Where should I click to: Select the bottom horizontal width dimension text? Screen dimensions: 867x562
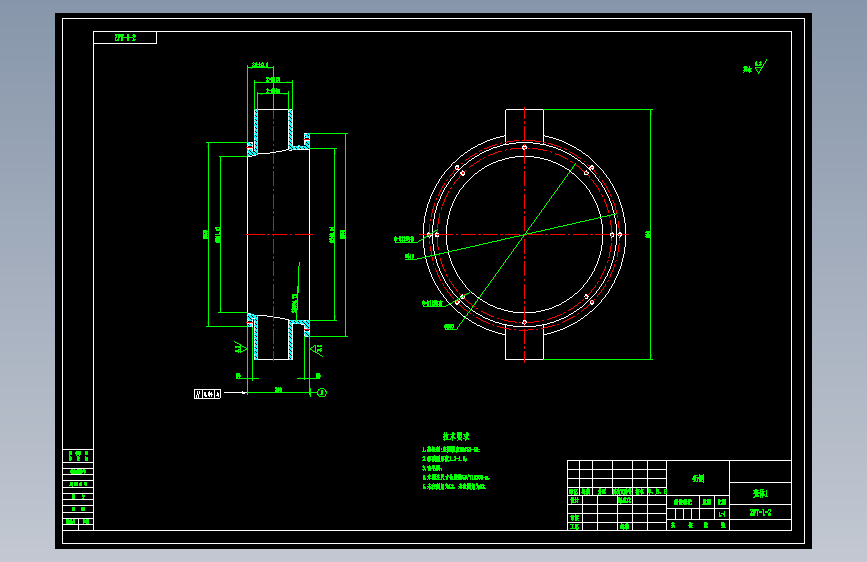(x=279, y=390)
